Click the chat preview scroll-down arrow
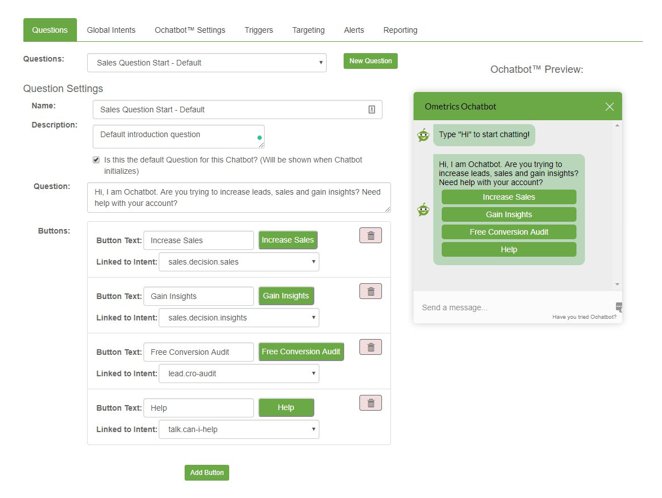 click(617, 284)
